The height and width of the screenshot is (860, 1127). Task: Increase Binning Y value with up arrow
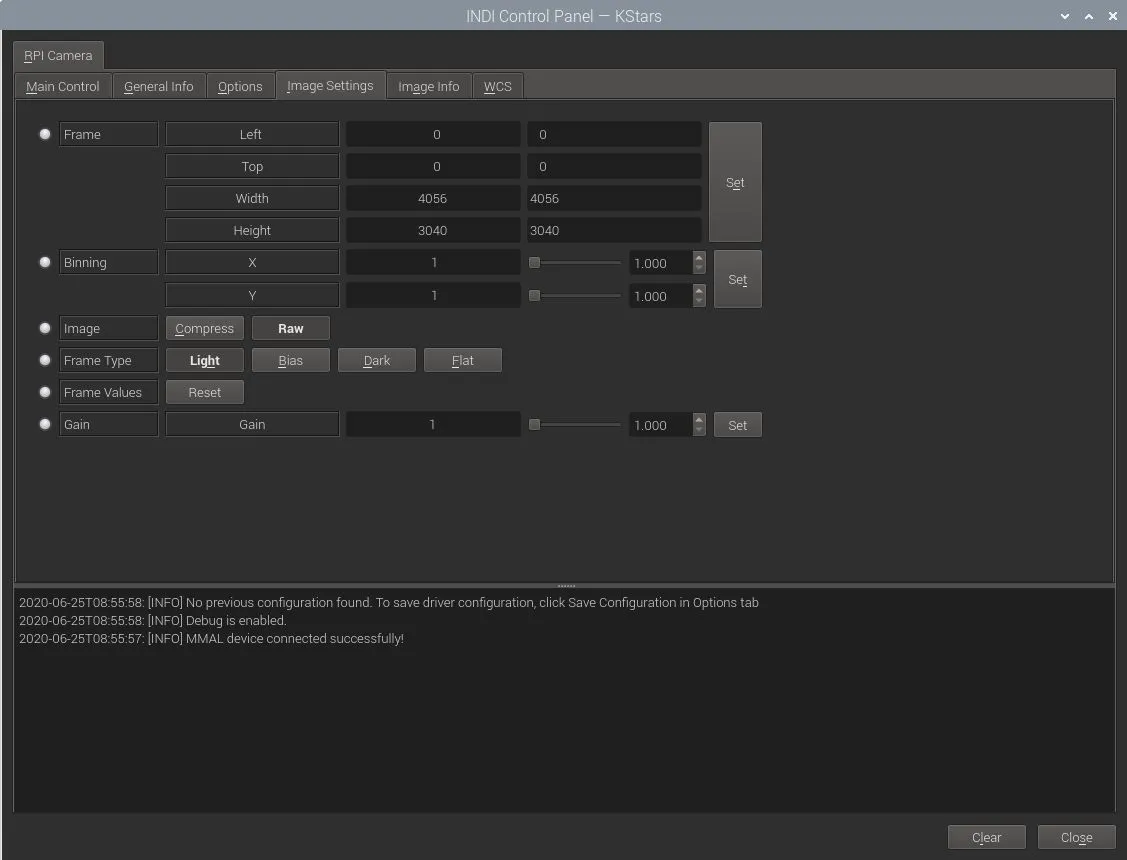coord(699,290)
